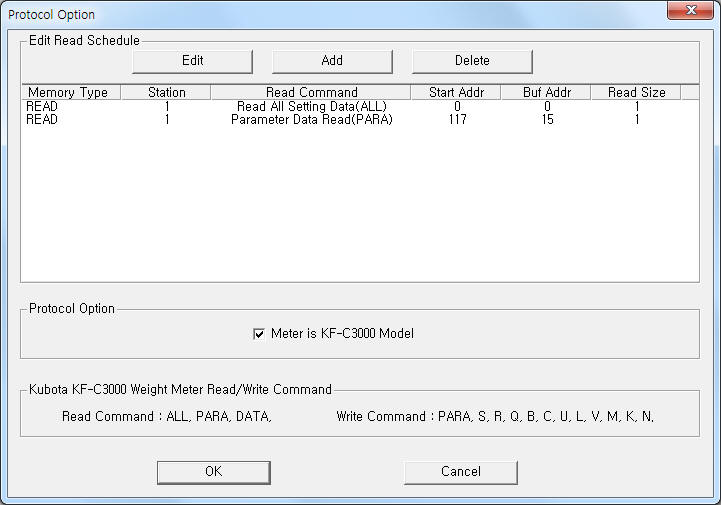
Task: Toggle Meter is KF-C3000 Model checkbox
Action: pos(259,334)
